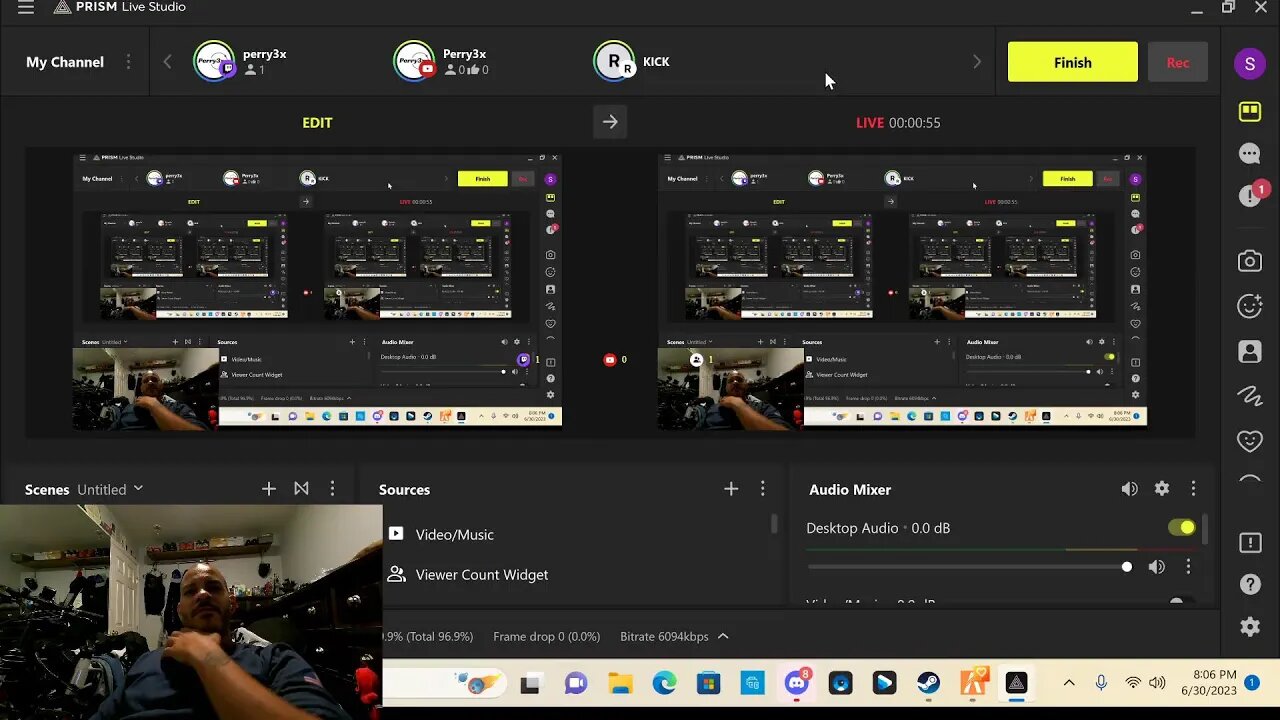Open the beauty effects smiley icon

1249,306
